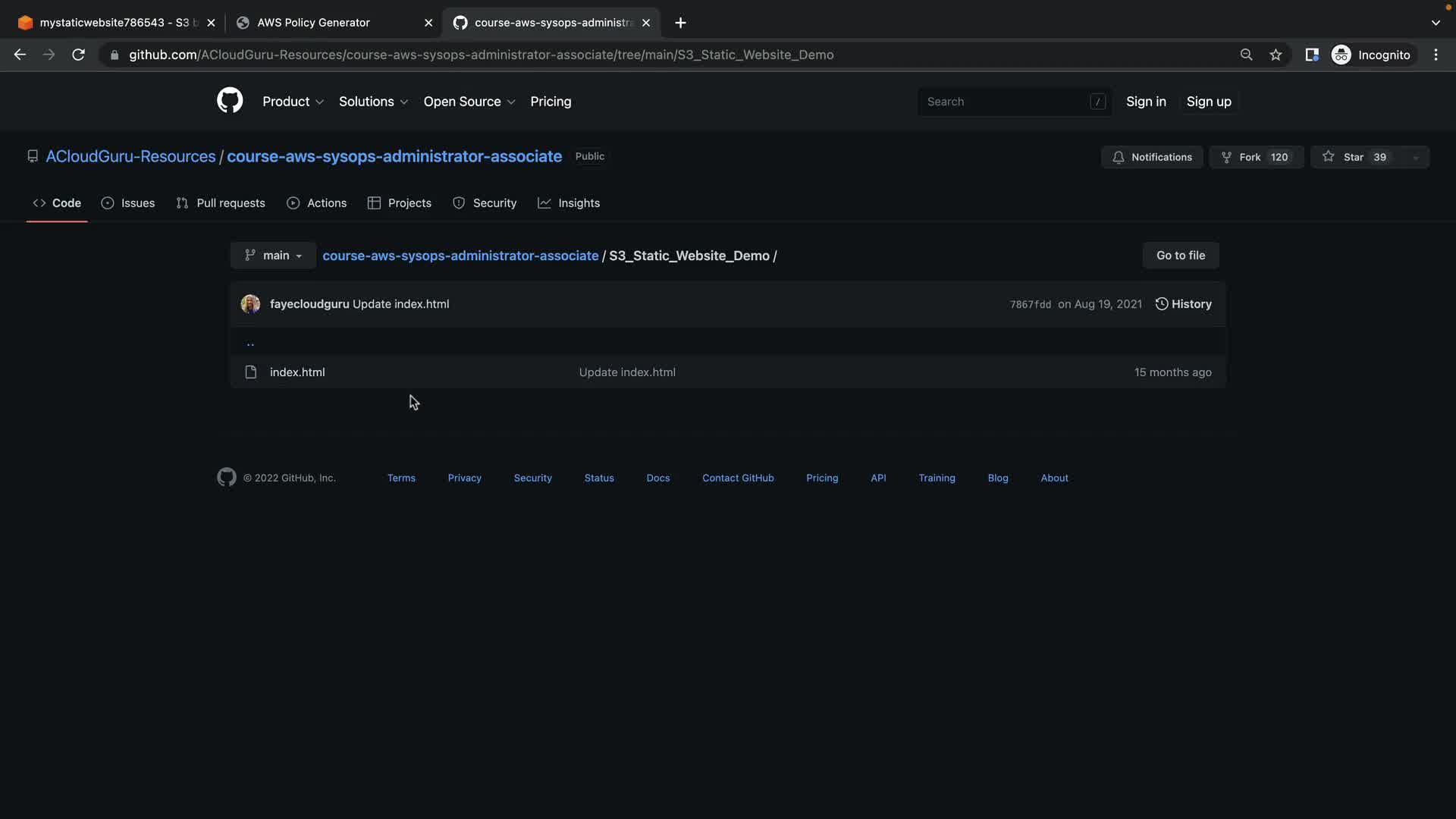Click the fayecloudguru avatar image

tap(250, 304)
